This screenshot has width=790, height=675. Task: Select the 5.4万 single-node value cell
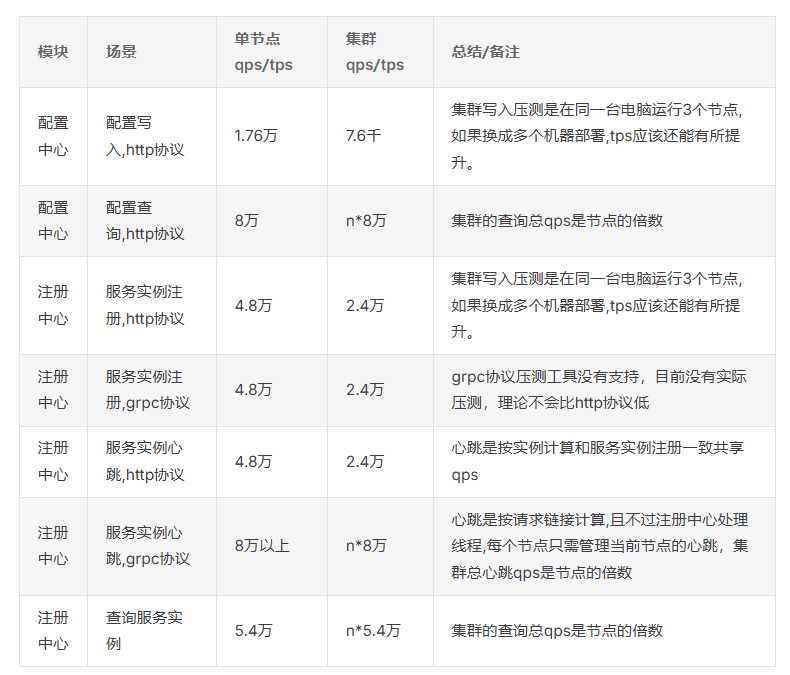[253, 631]
